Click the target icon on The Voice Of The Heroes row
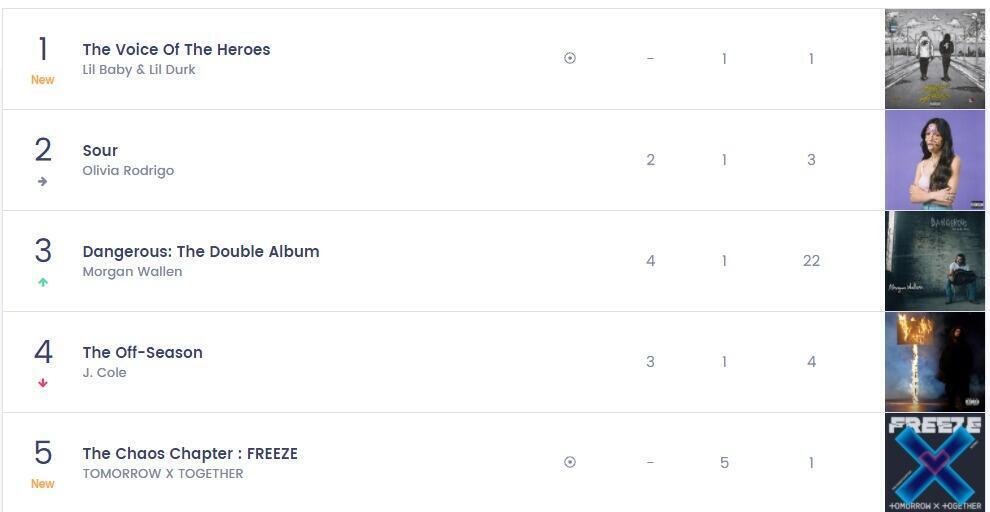Screen dimensions: 990x512 click(x=570, y=58)
